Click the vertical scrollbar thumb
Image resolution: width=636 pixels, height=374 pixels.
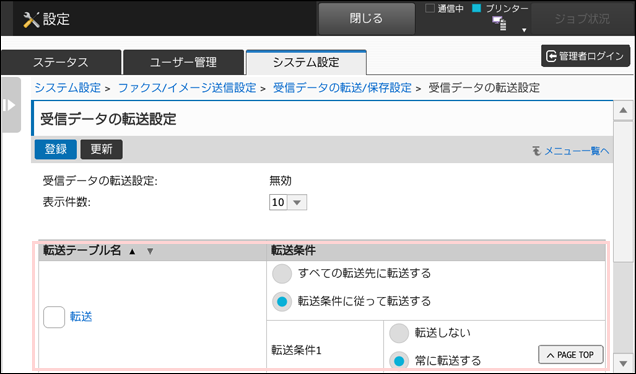coord(623,191)
